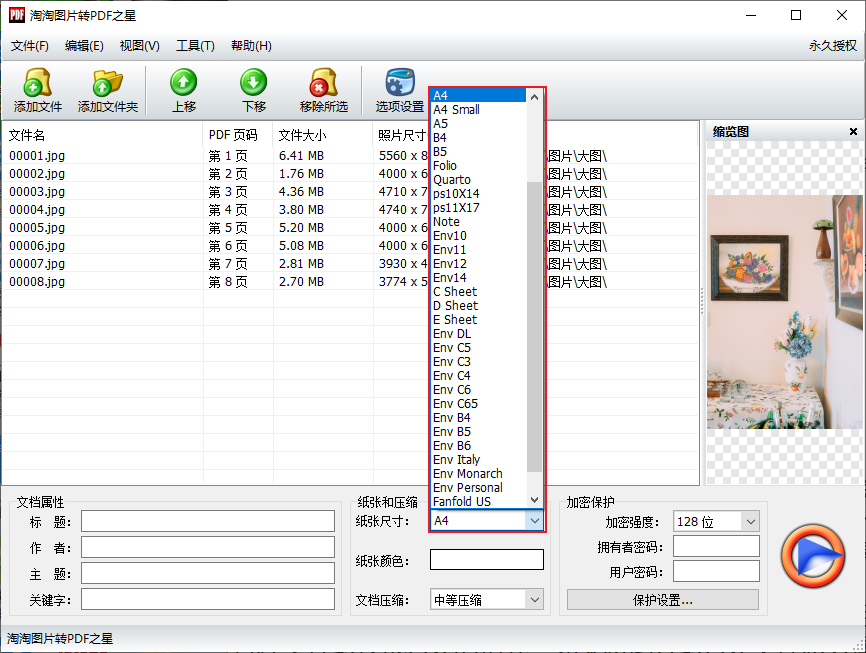Open the File (文件) menu
The width and height of the screenshot is (866, 653).
point(30,46)
